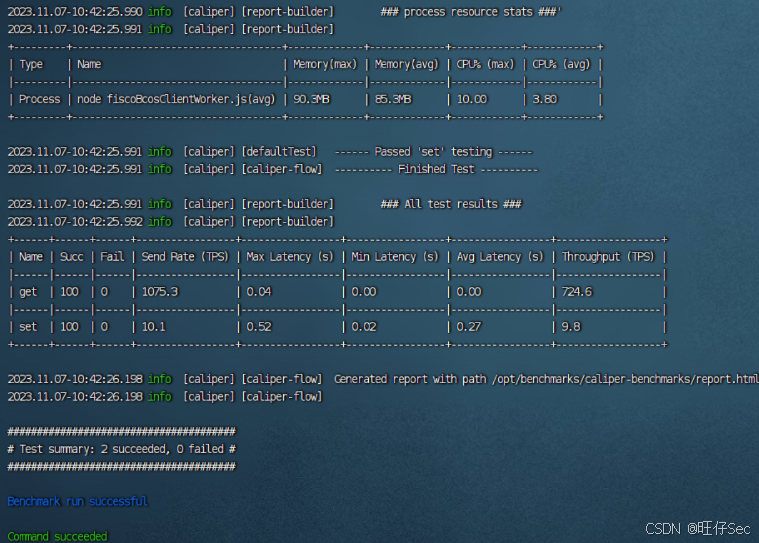Screen dimensions: 759x543
Task: Click the 'Type' column header
Action: (x=31, y=64)
